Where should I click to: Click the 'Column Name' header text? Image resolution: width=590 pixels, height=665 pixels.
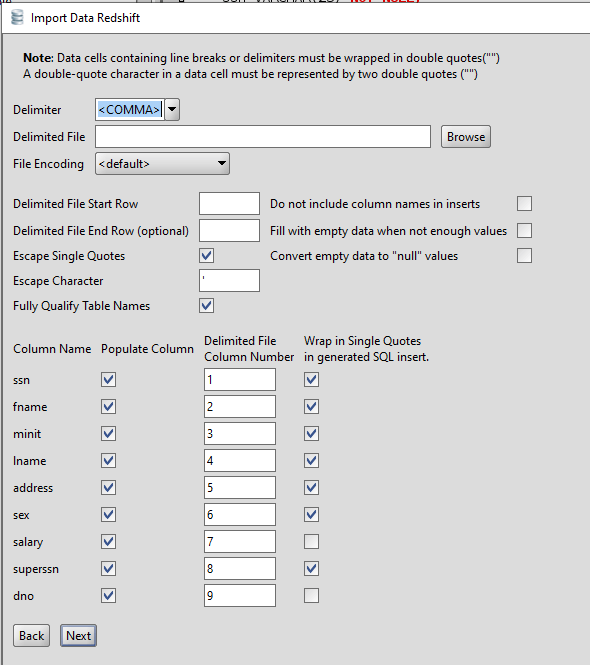52,349
